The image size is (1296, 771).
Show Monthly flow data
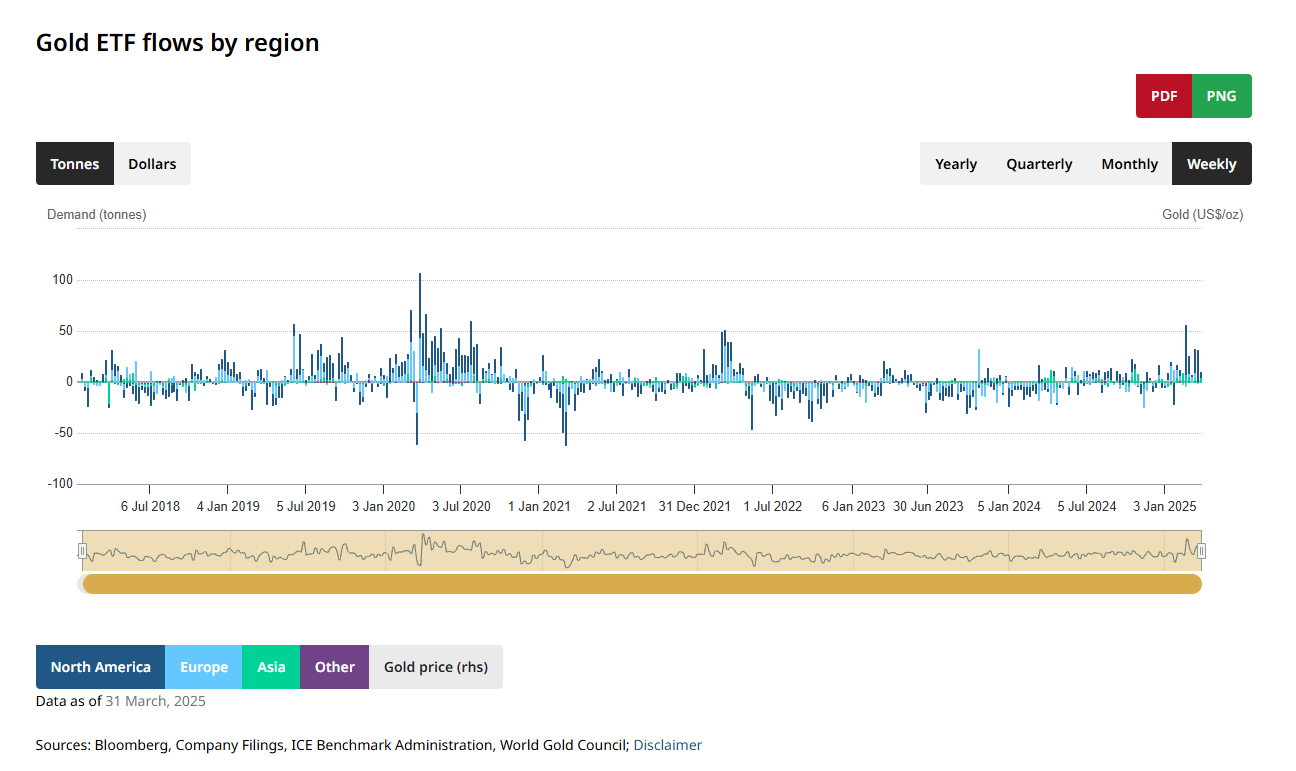1129,164
